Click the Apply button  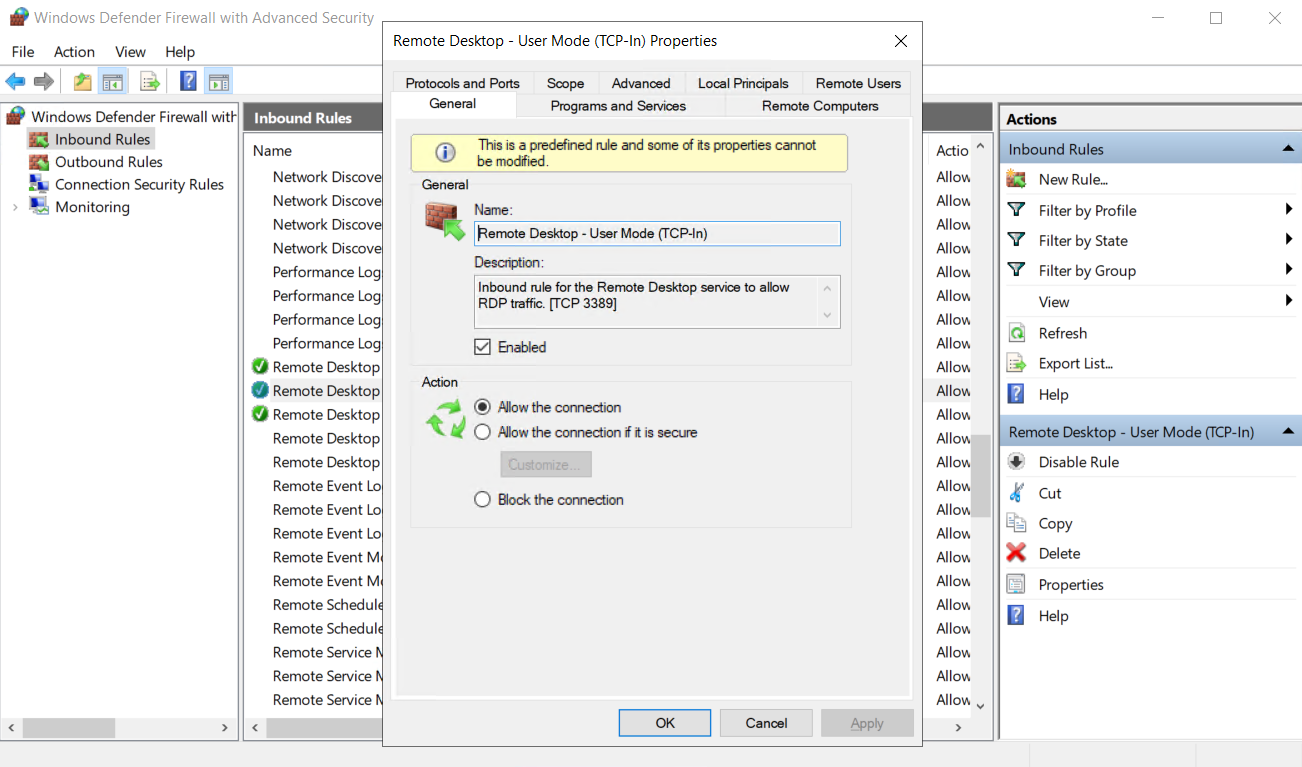[x=867, y=723]
